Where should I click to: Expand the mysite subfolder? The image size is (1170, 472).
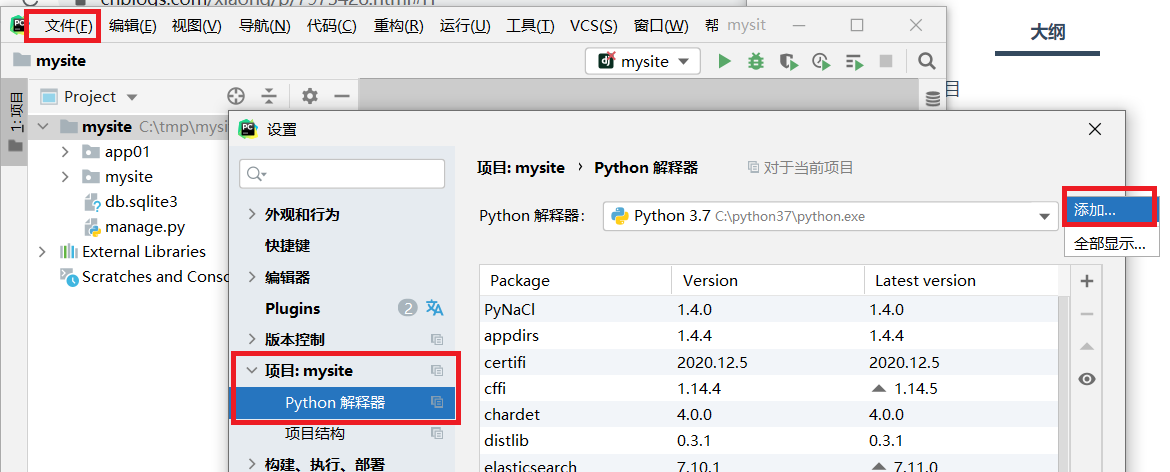(x=65, y=177)
